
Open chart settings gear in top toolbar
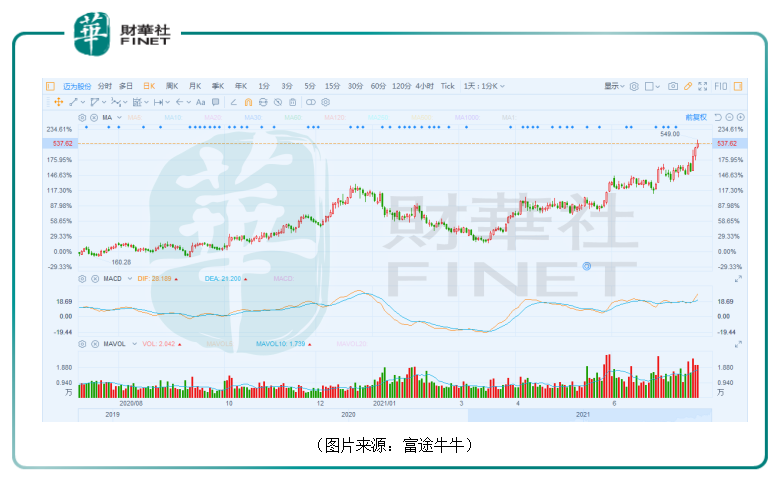pos(634,86)
